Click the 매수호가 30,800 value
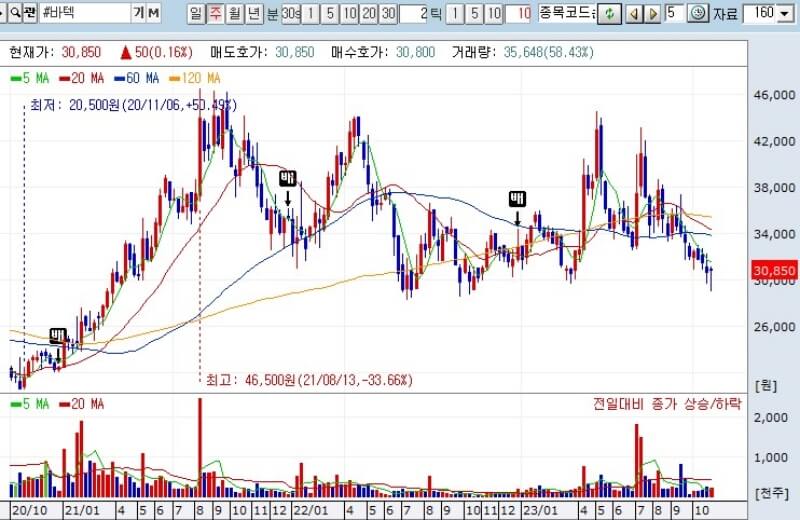The height and width of the screenshot is (520, 800). click(415, 52)
